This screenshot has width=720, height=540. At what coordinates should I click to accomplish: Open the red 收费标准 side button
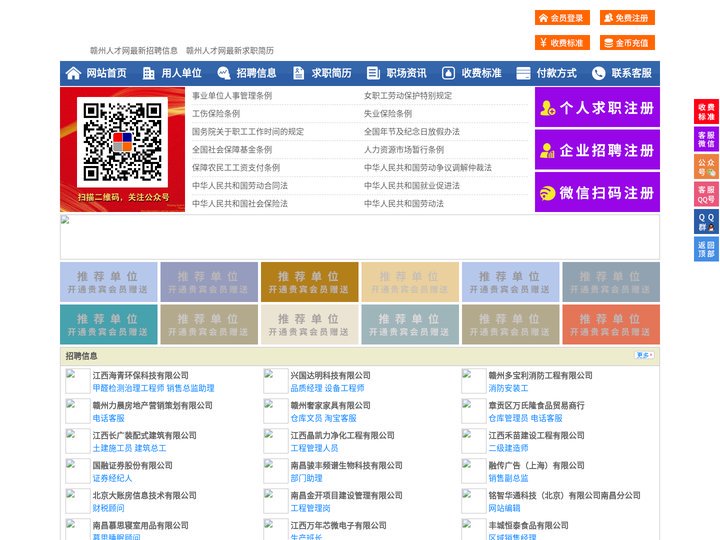pyautogui.click(x=706, y=112)
